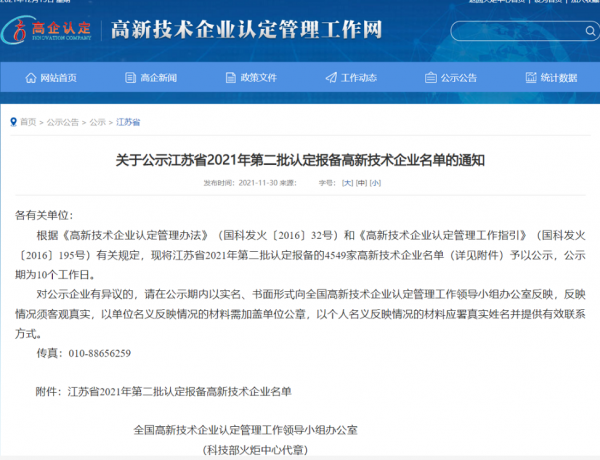The height and width of the screenshot is (460, 600).
Task: Click the location pin icon in breadcrumb
Action: click(x=14, y=122)
